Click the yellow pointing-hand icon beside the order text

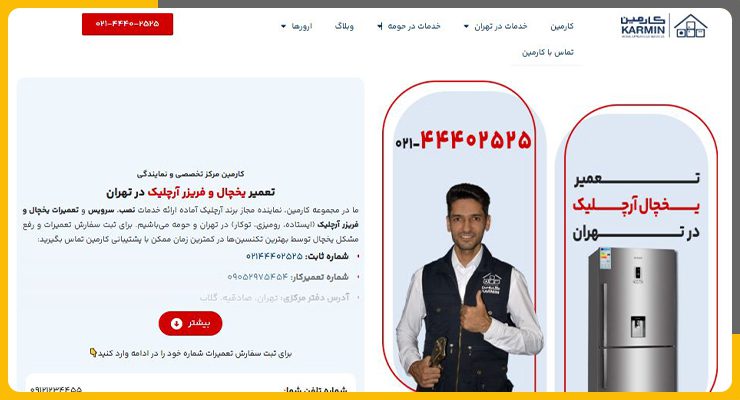(x=93, y=352)
